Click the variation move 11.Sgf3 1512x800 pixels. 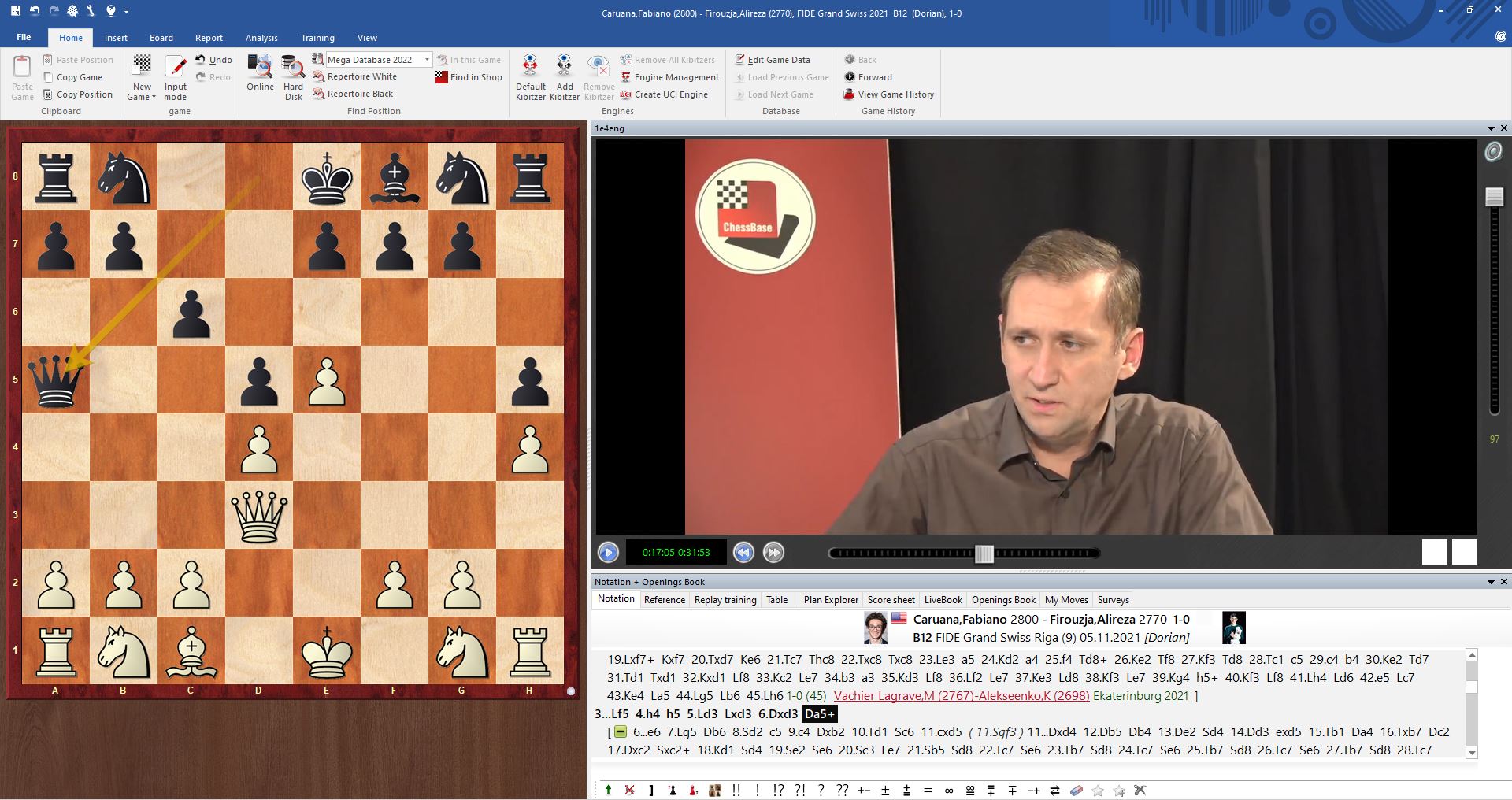[x=996, y=732]
